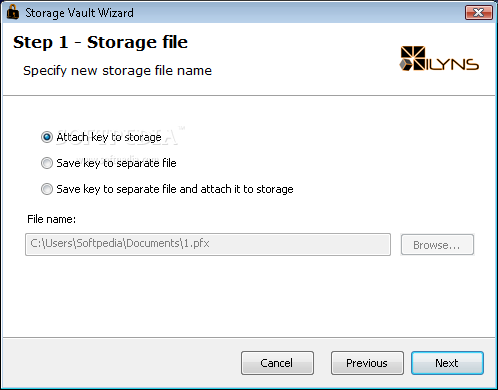Click the Storage Vault Wizard title text
The height and width of the screenshot is (390, 498).
tap(79, 13)
